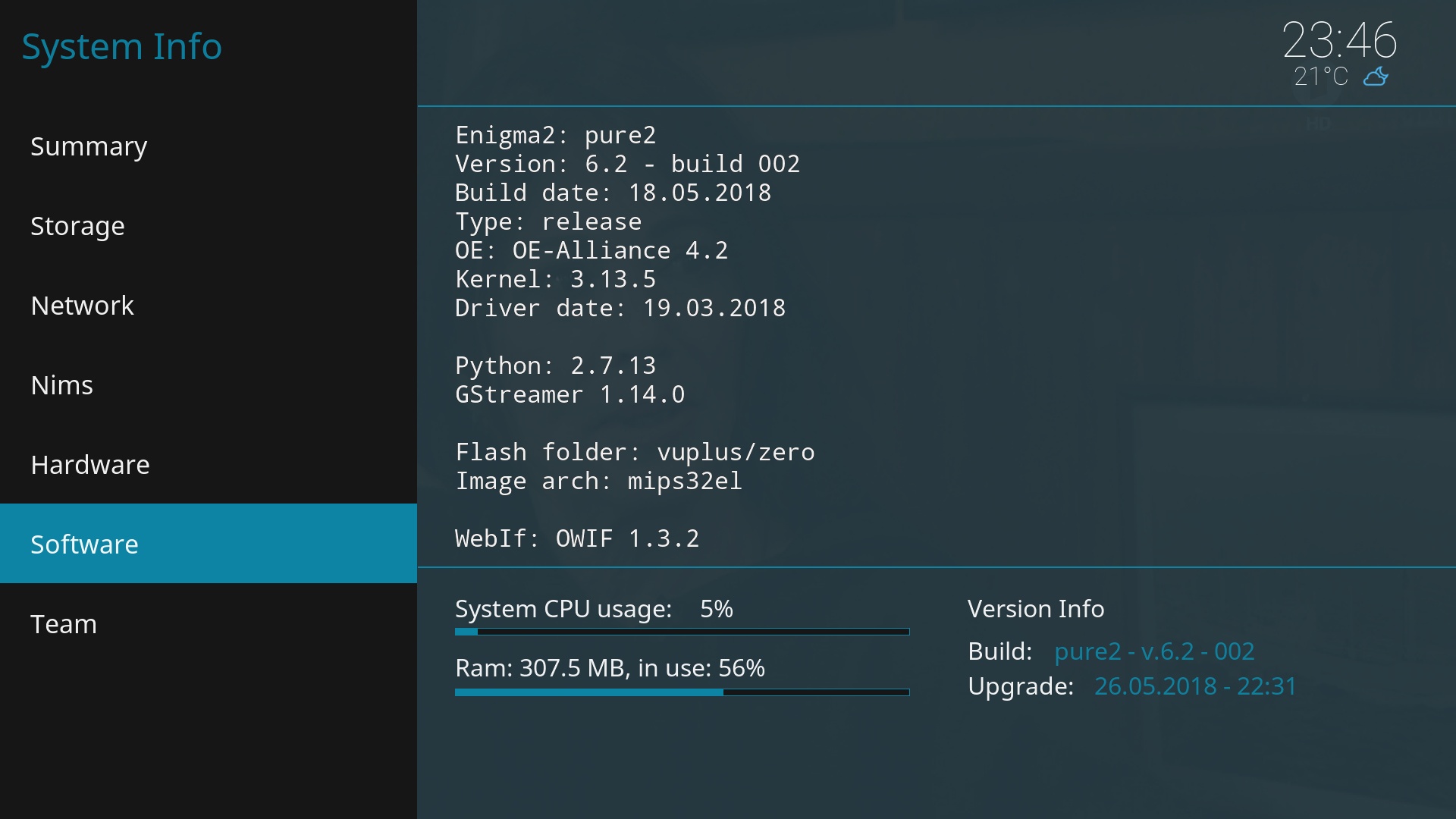Click 'Build date: 18.05.2018' line

click(x=613, y=193)
